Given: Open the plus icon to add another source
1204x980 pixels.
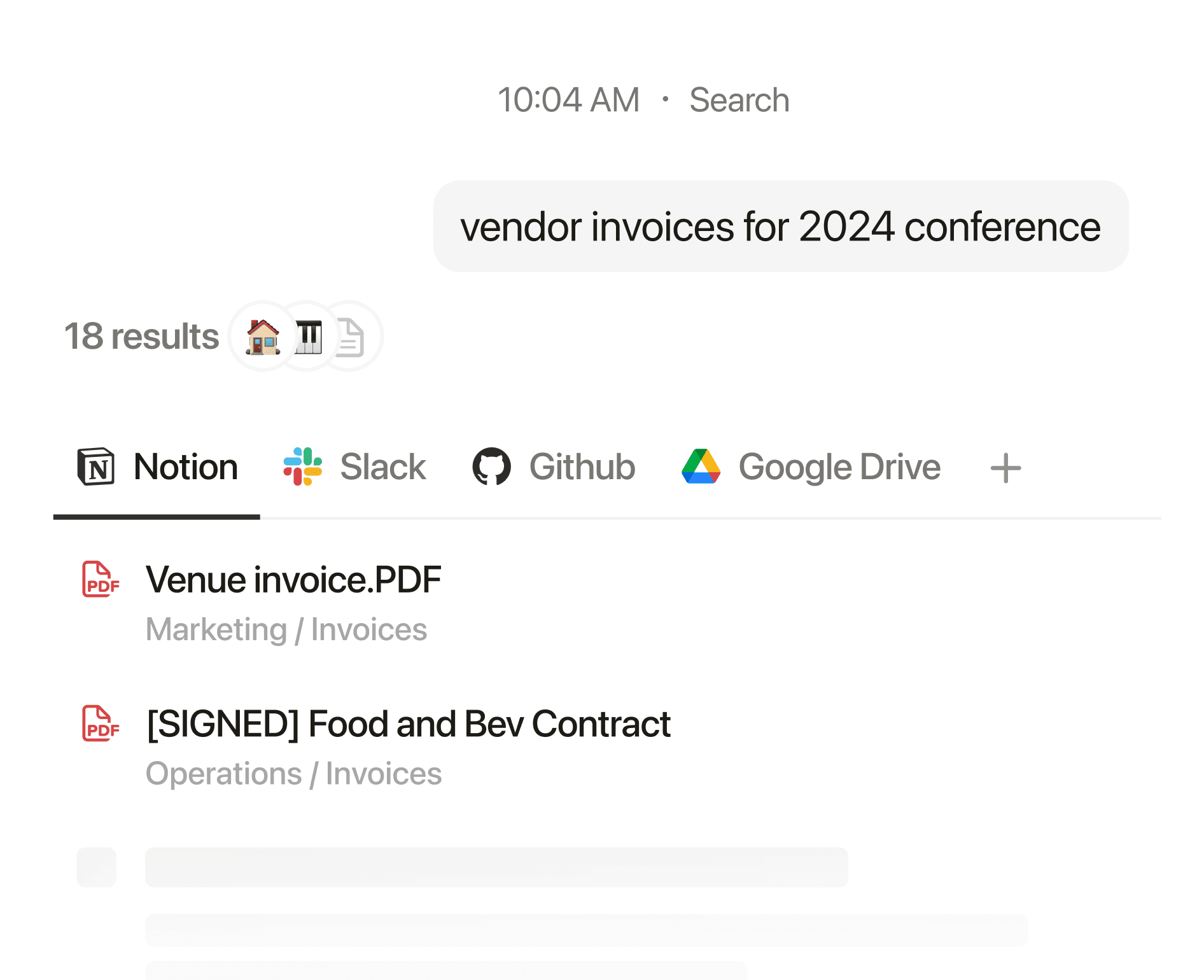Looking at the screenshot, I should click(x=1005, y=467).
